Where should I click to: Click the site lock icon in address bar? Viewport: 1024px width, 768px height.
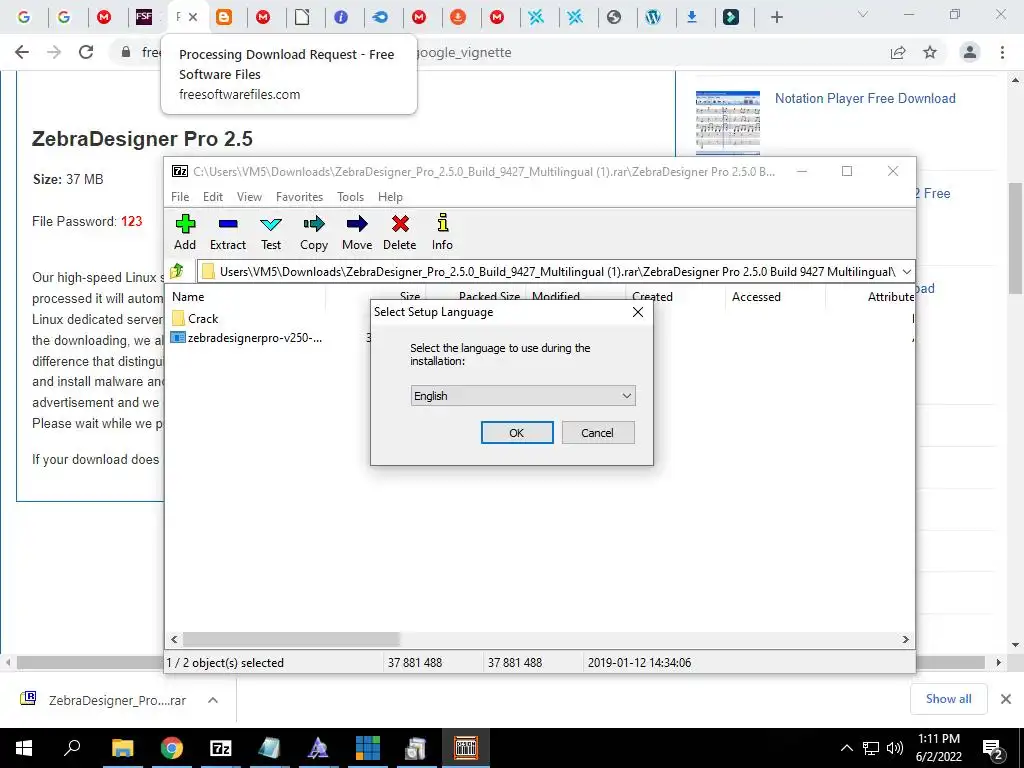[125, 52]
